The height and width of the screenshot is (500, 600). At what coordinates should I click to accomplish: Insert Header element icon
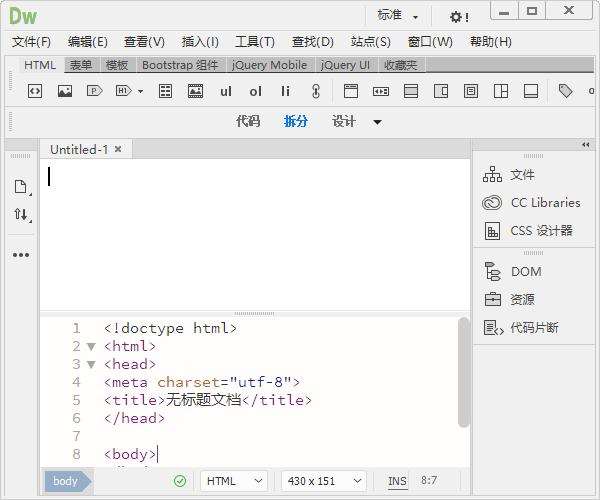(351, 91)
